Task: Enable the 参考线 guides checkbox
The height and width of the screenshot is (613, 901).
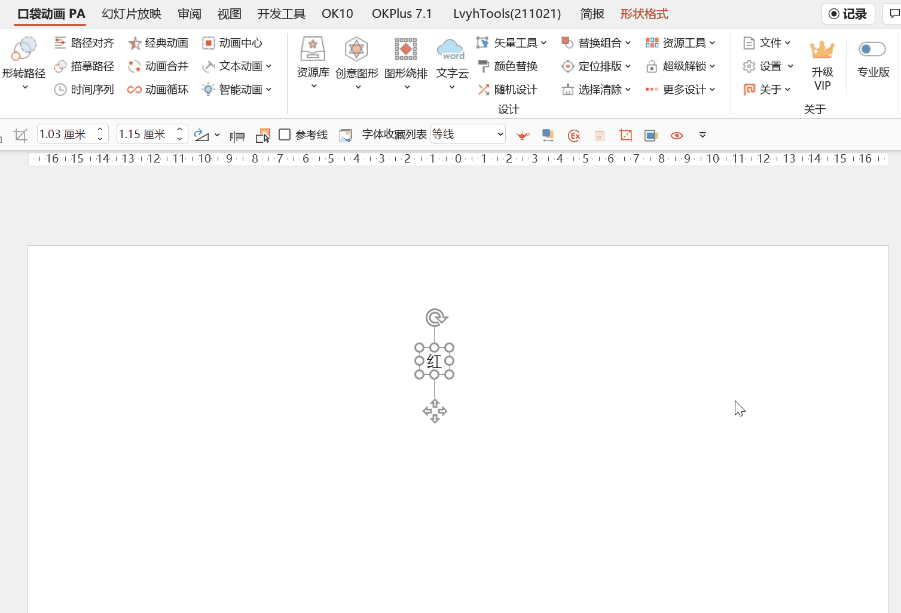Action: [284, 134]
